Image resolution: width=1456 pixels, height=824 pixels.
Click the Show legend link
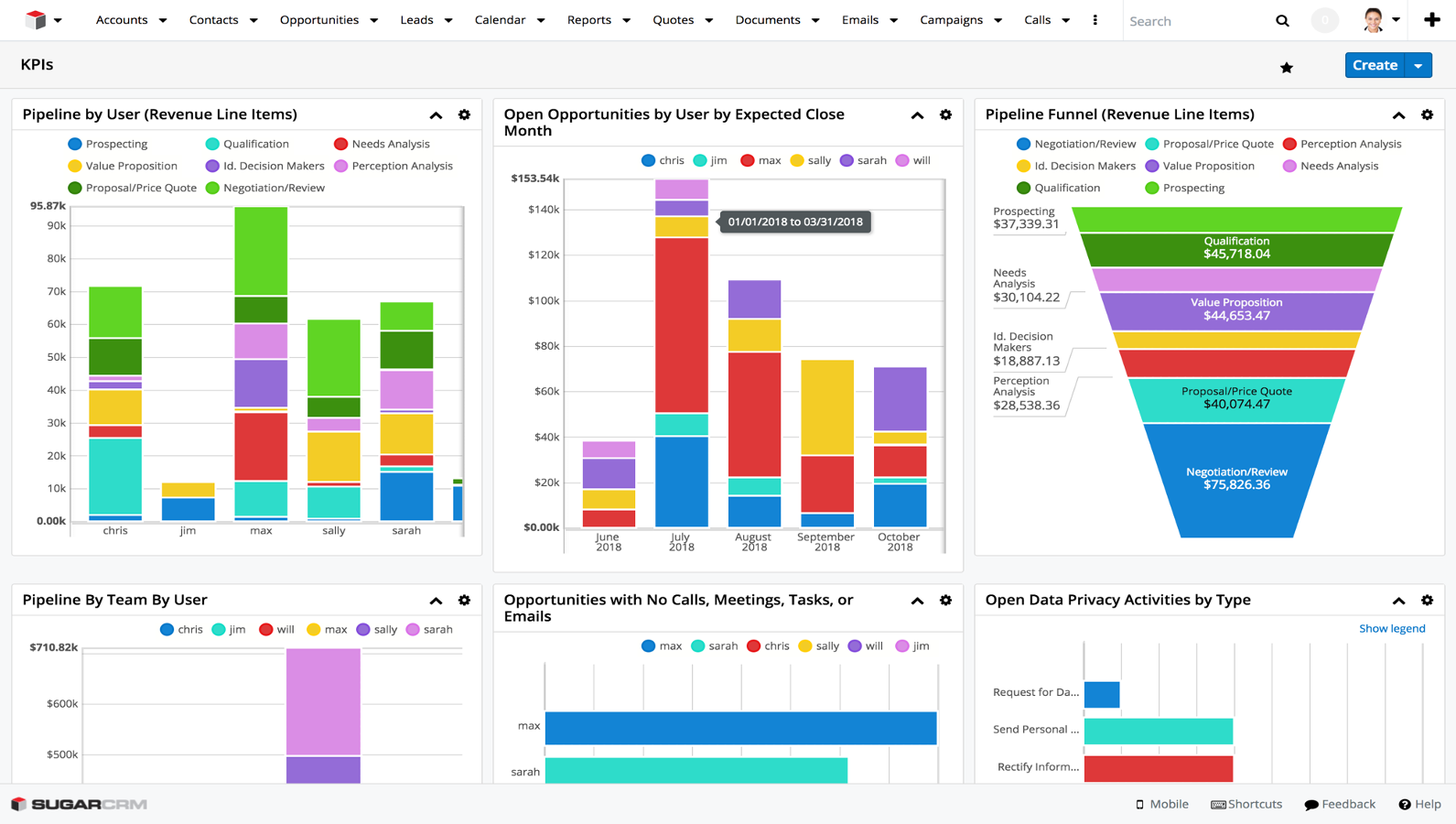point(1391,628)
